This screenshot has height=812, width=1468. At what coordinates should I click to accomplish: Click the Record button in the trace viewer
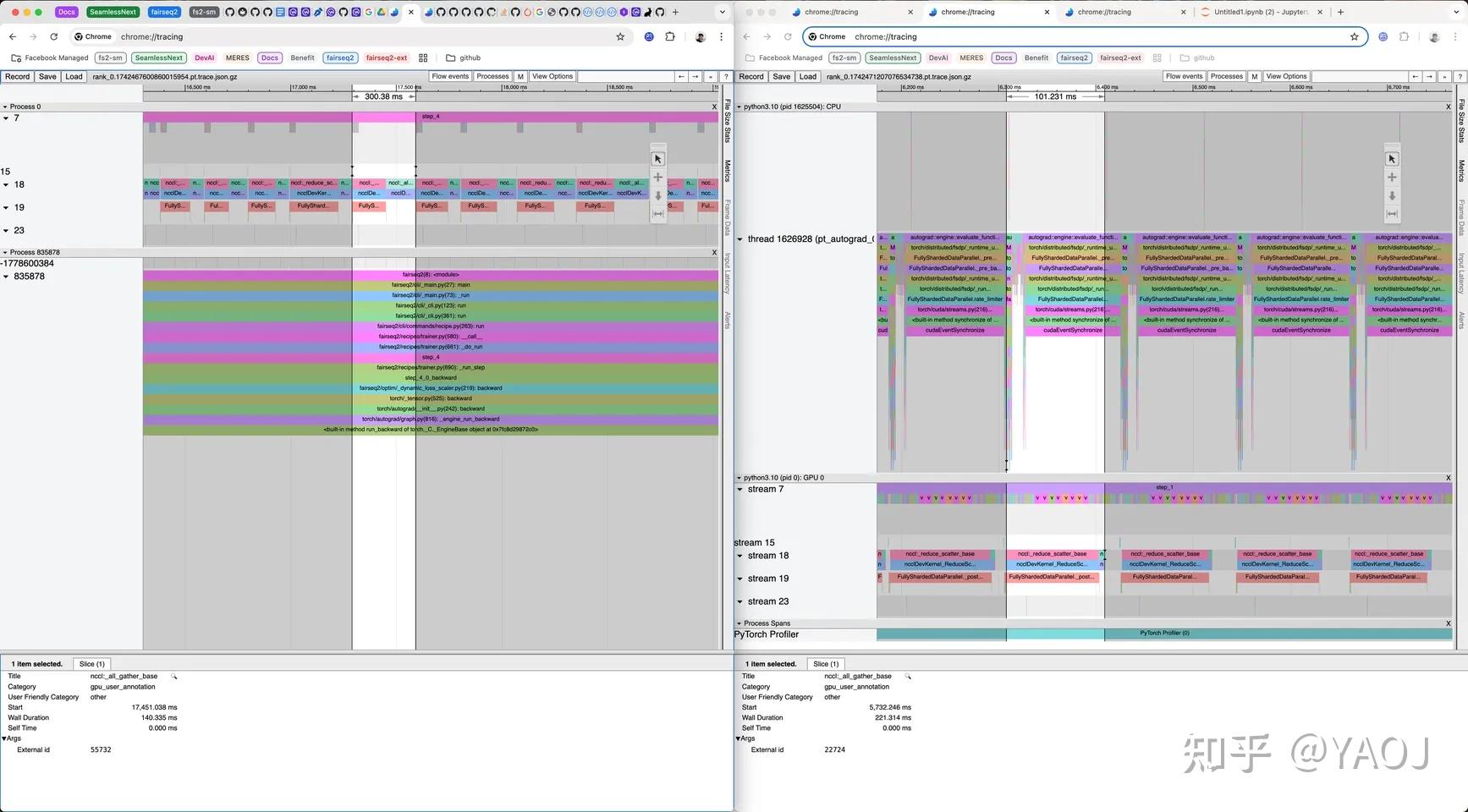pos(17,76)
